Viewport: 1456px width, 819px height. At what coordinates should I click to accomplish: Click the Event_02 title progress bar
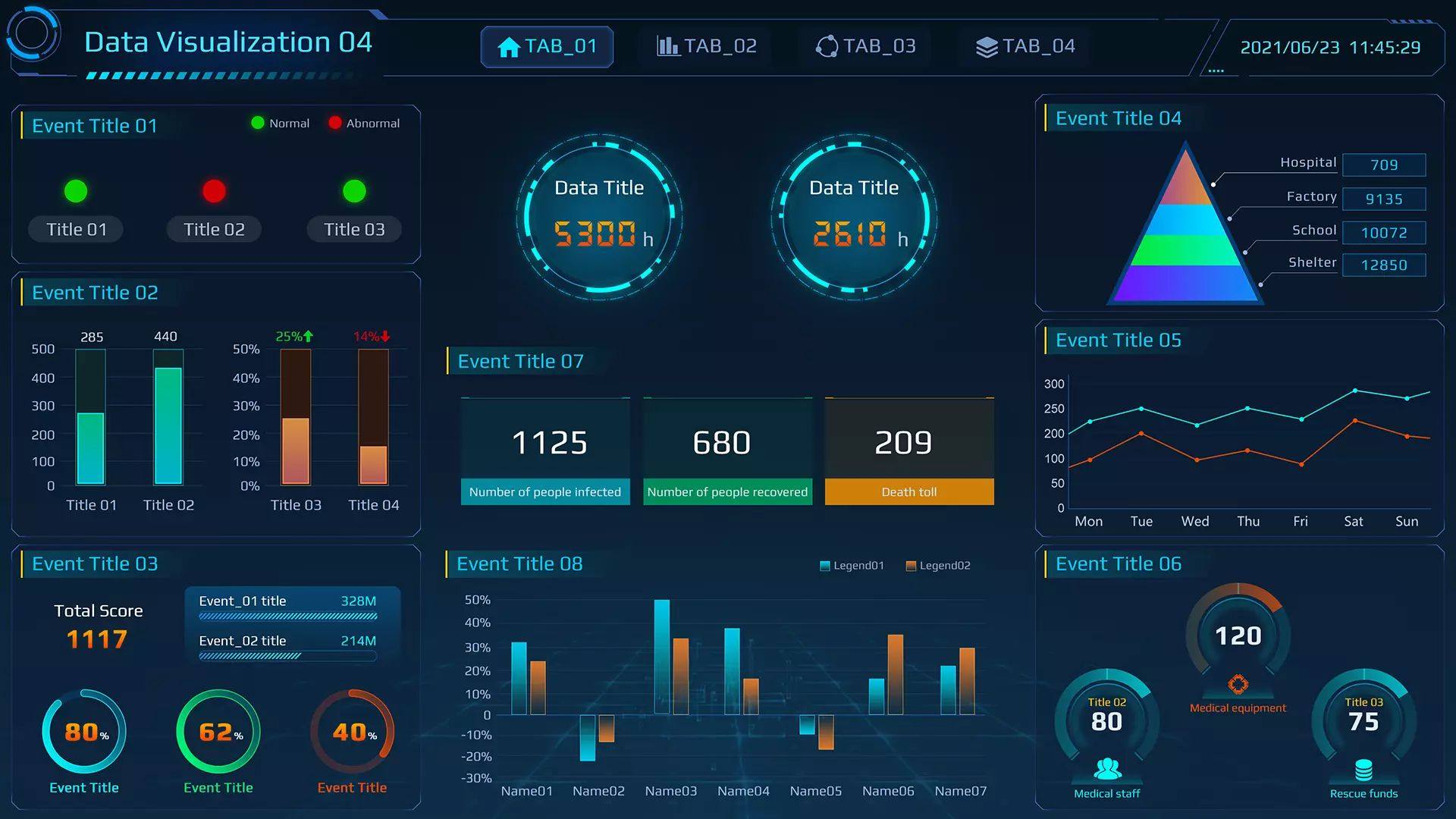286,655
